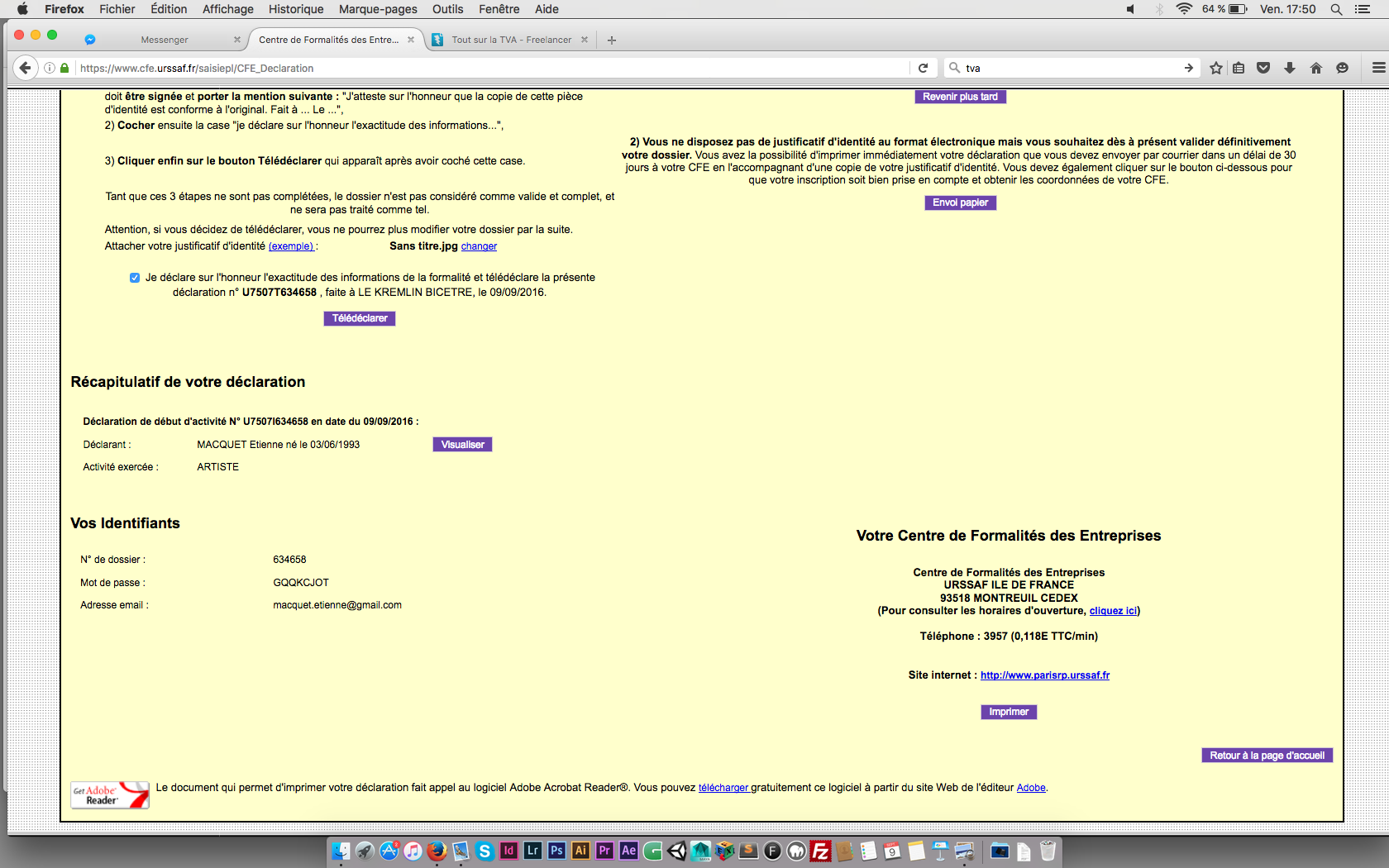Go to Firefox home page icon
The image size is (1389, 868).
tap(1316, 68)
